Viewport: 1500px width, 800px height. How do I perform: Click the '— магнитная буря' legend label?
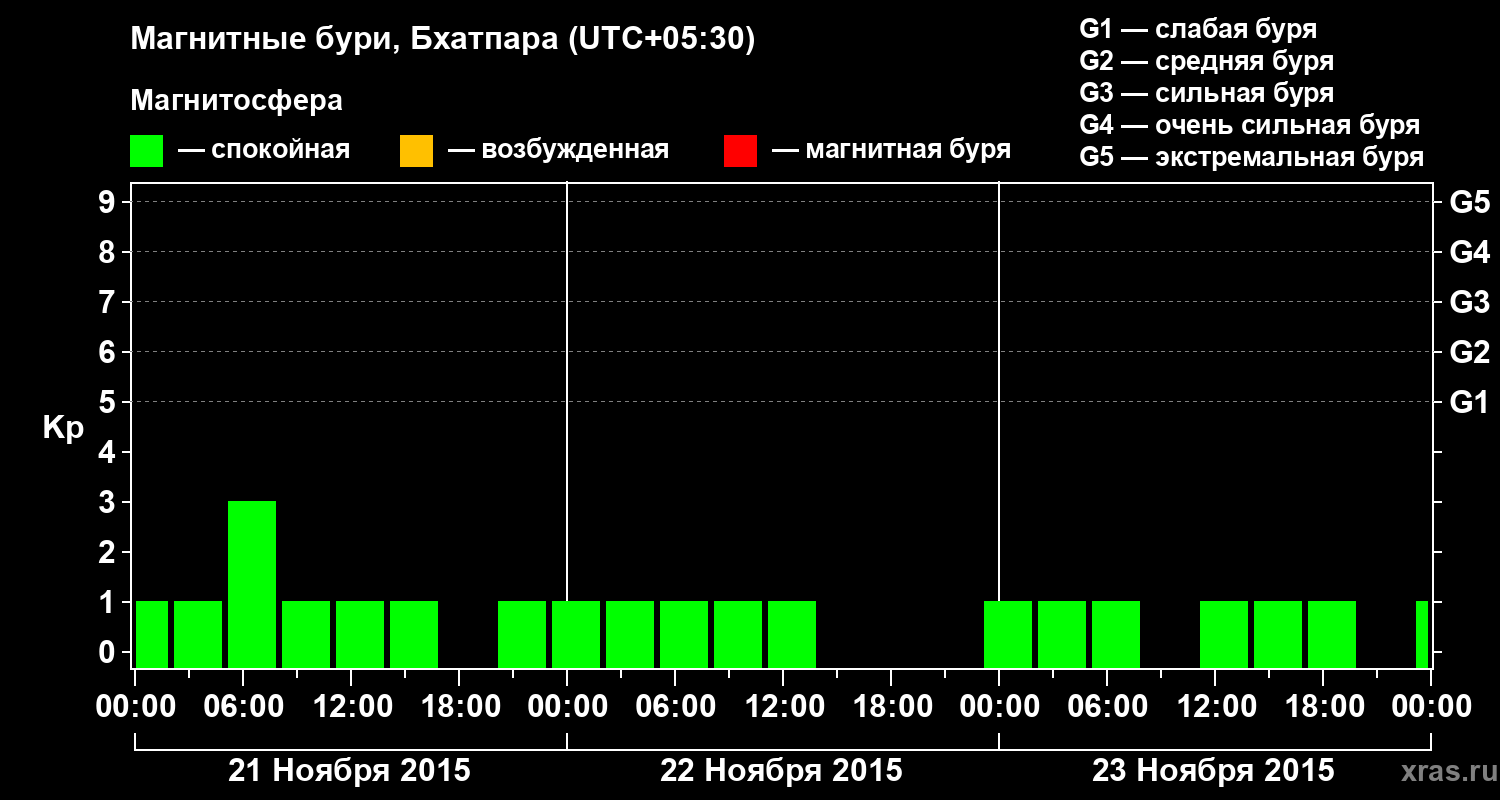[x=891, y=151]
